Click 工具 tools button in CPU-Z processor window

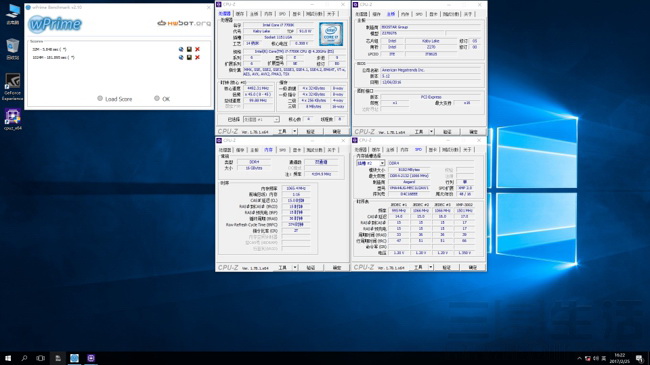click(x=282, y=131)
